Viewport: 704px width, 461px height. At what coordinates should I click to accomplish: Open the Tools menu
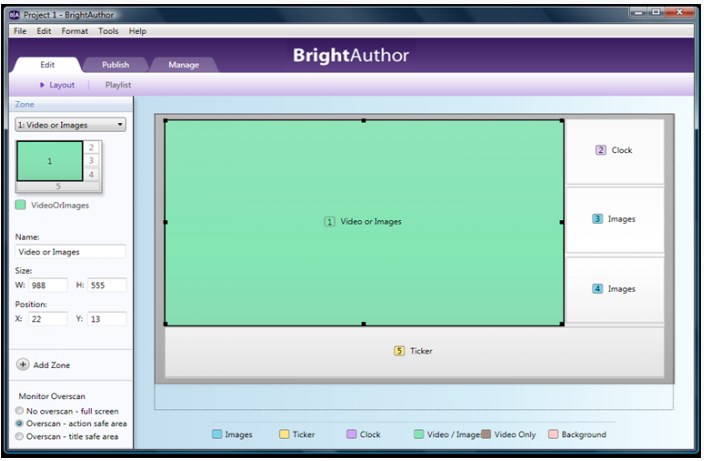pyautogui.click(x=108, y=31)
